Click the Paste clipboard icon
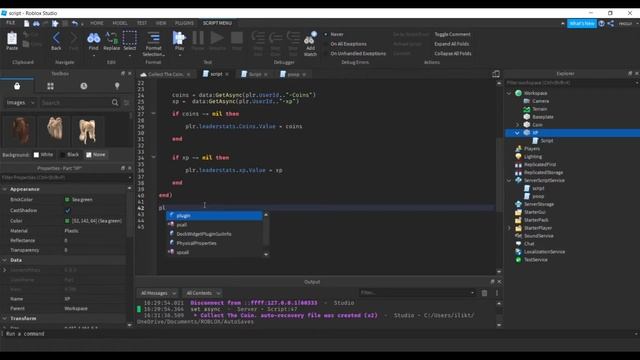Image resolution: width=640 pixels, height=360 pixels. coord(12,38)
